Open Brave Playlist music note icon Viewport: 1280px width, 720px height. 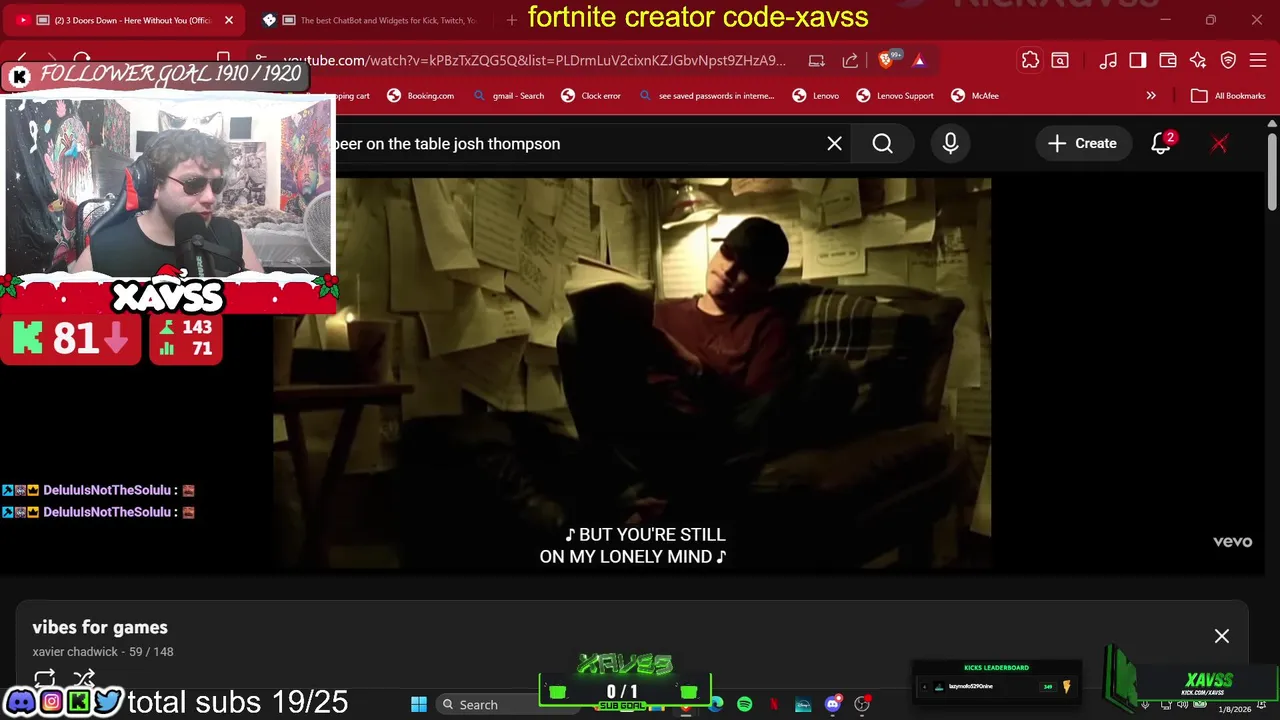1108,61
